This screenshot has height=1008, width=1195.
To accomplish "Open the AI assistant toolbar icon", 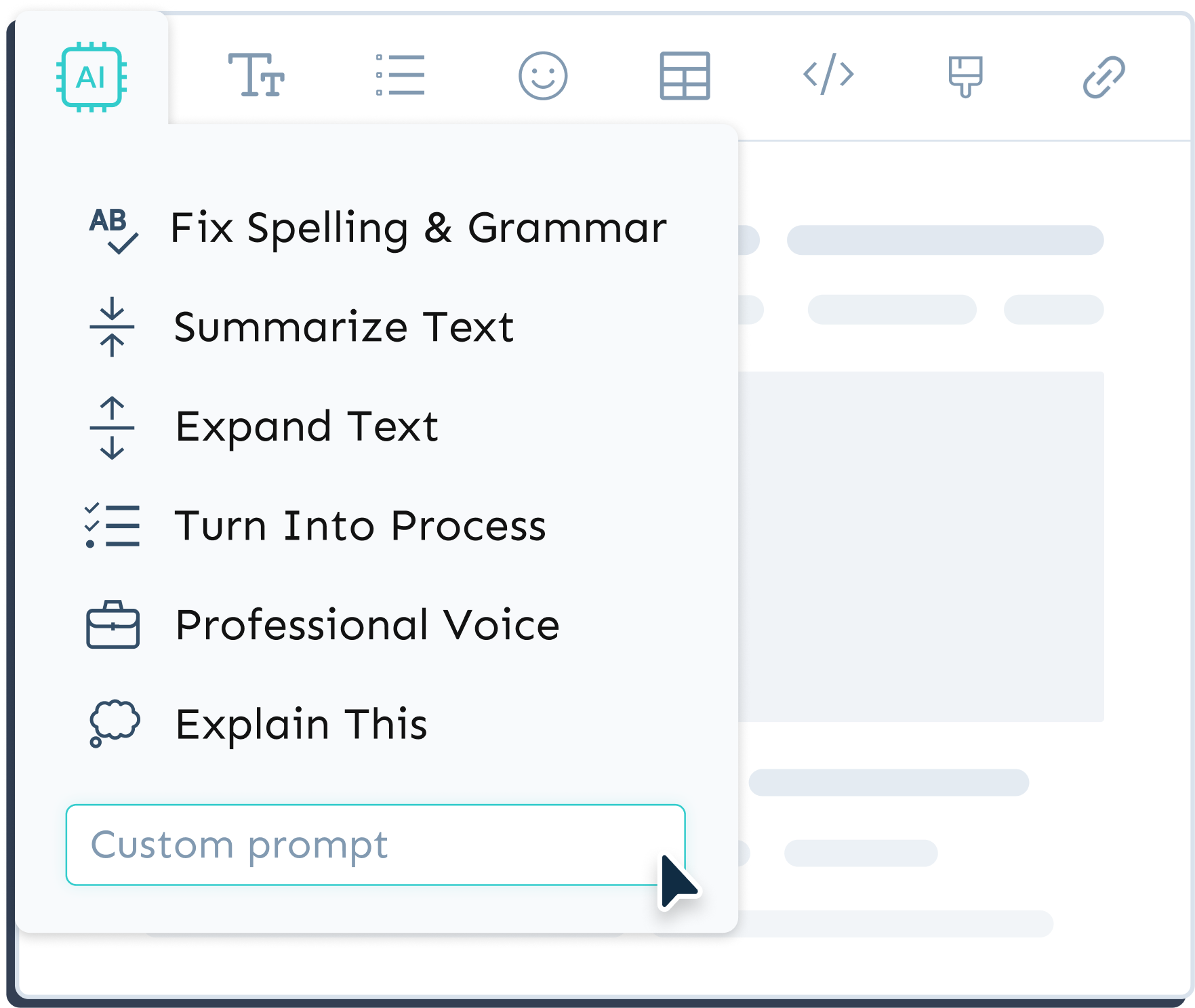I will coord(92,77).
